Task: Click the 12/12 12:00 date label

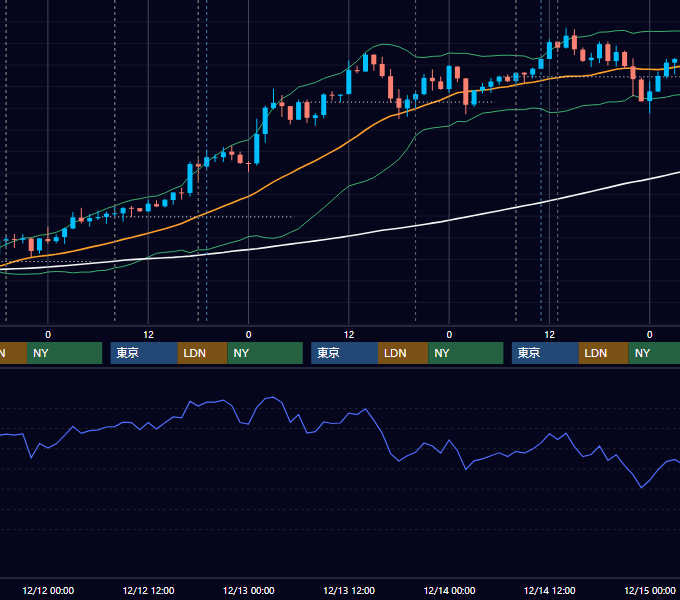Action: point(148,590)
